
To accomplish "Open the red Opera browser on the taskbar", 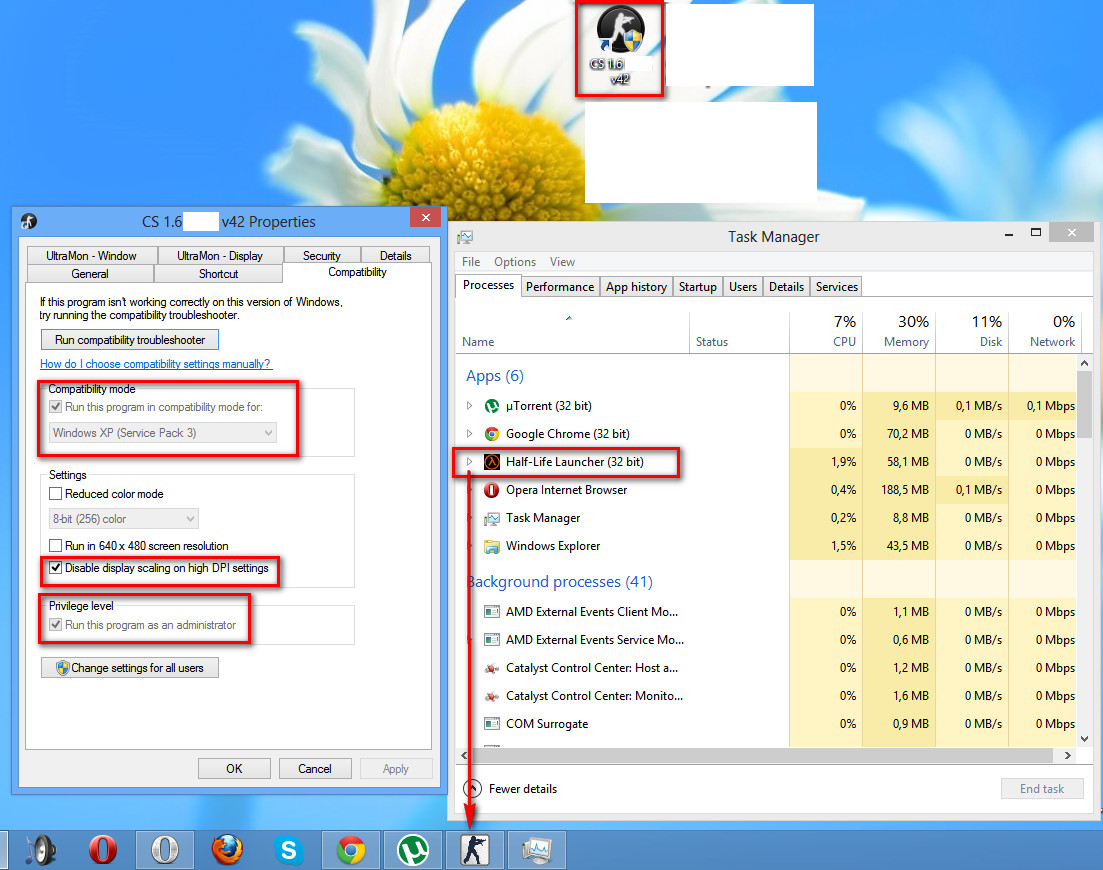I will [103, 850].
